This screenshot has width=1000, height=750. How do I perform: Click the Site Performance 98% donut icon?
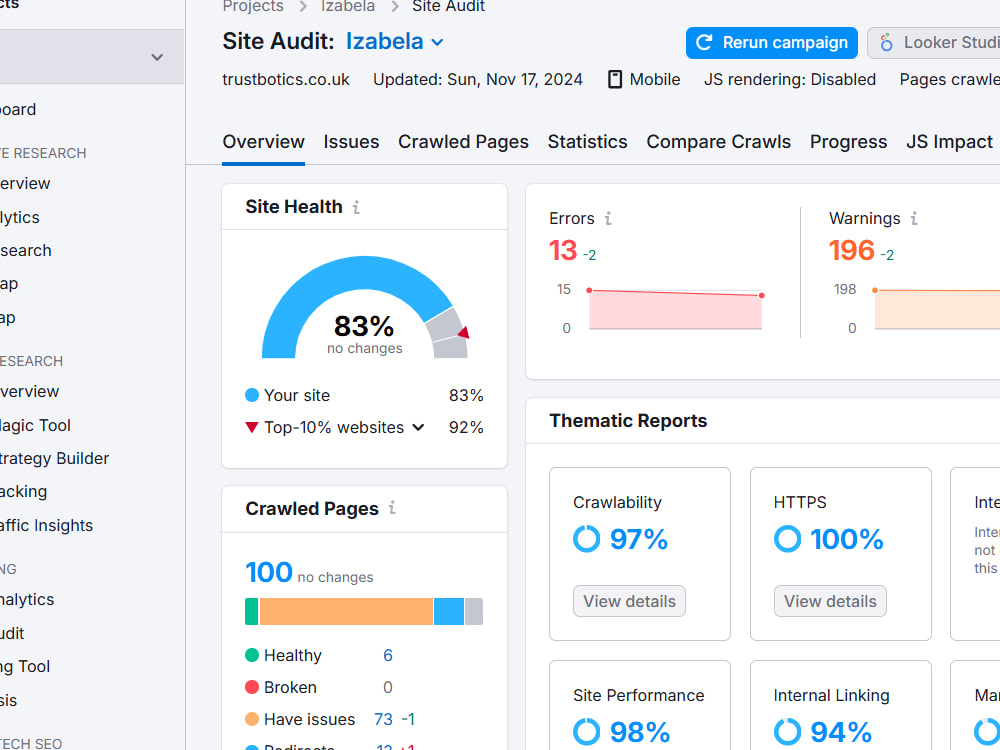pyautogui.click(x=586, y=732)
